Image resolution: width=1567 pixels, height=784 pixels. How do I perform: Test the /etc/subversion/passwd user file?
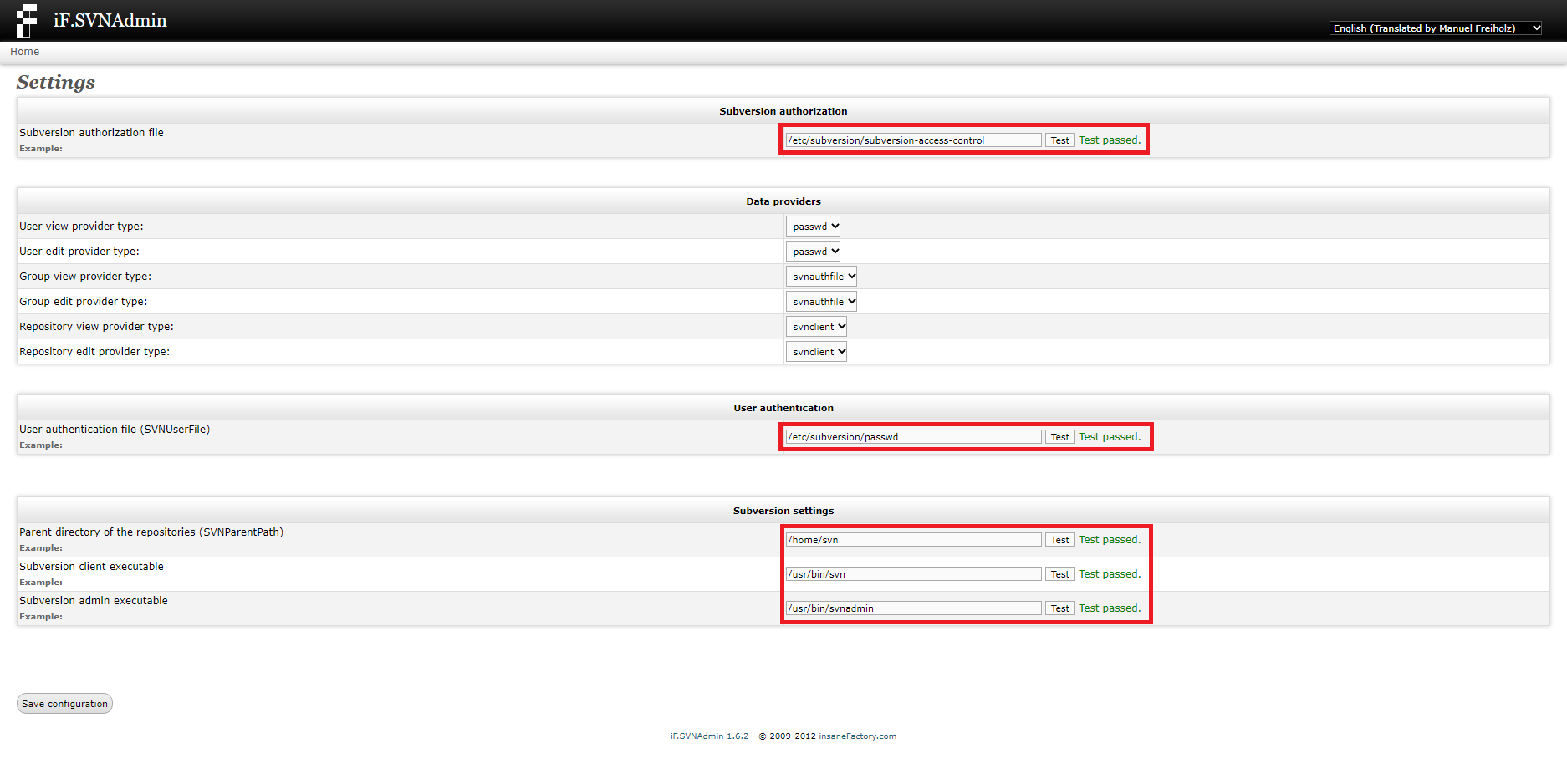(1059, 437)
